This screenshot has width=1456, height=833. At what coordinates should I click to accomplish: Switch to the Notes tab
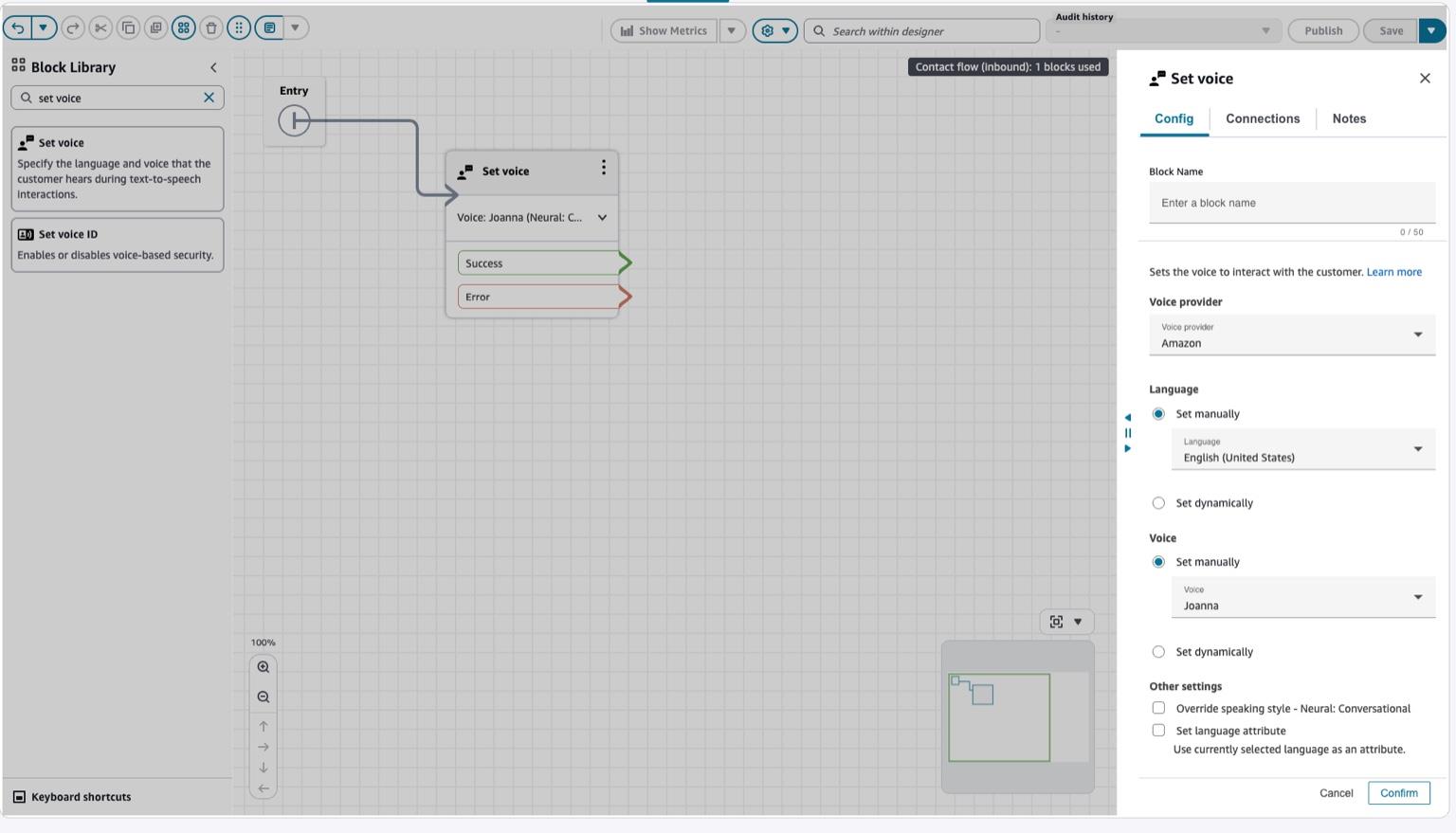[1348, 119]
